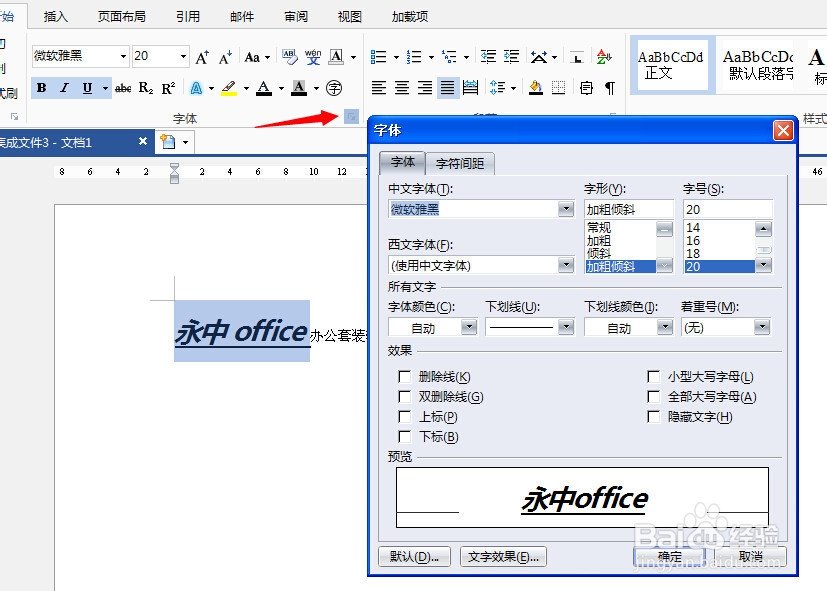Toggle Bold formatting in the ribbon
827x591 pixels.
coord(42,88)
